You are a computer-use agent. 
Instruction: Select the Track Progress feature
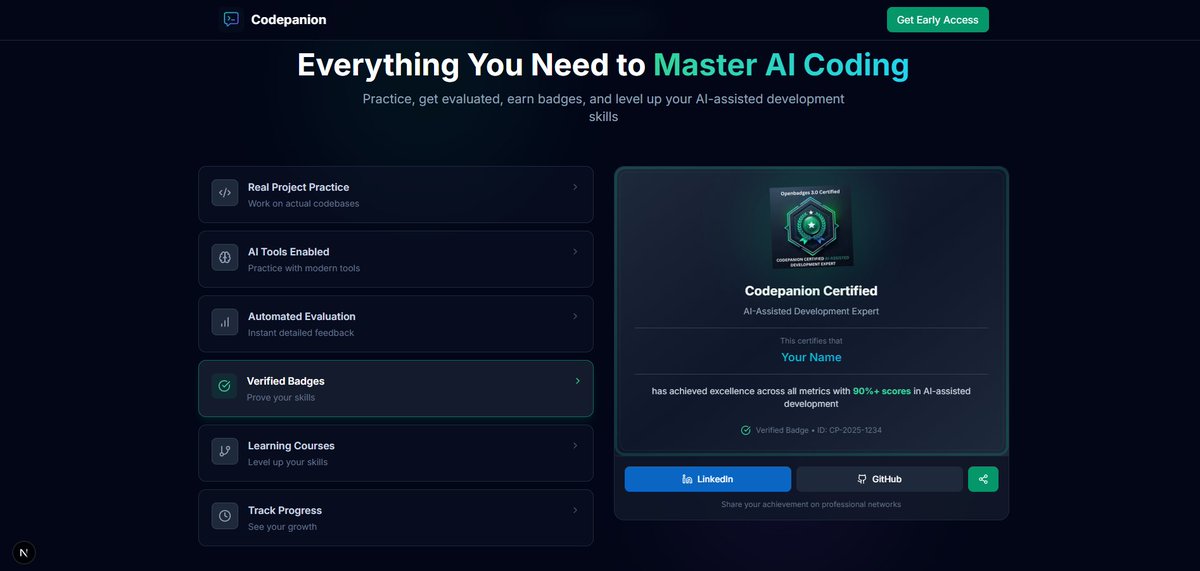pyautogui.click(x=395, y=517)
